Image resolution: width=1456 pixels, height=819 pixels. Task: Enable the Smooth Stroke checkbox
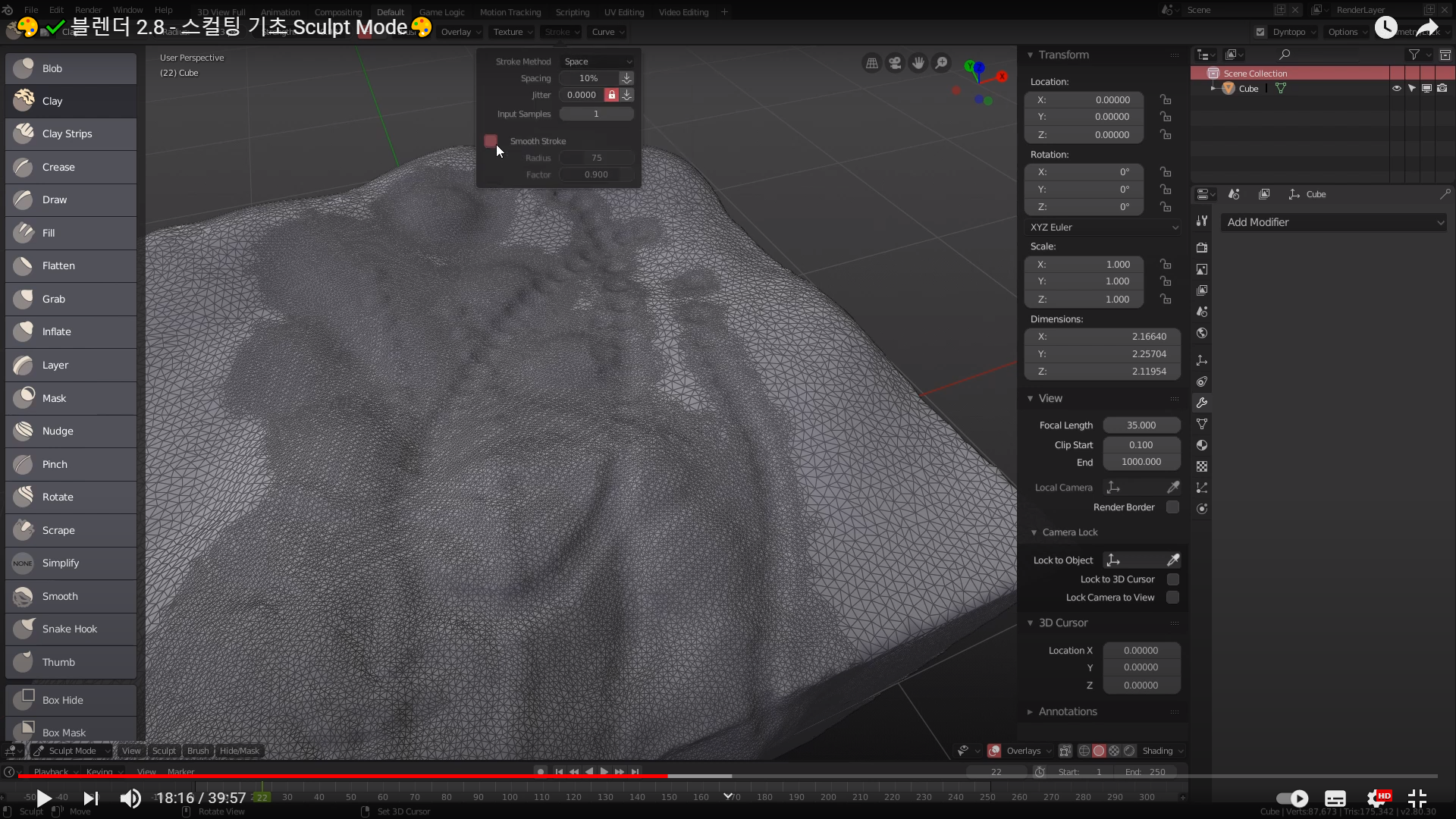pyautogui.click(x=491, y=141)
